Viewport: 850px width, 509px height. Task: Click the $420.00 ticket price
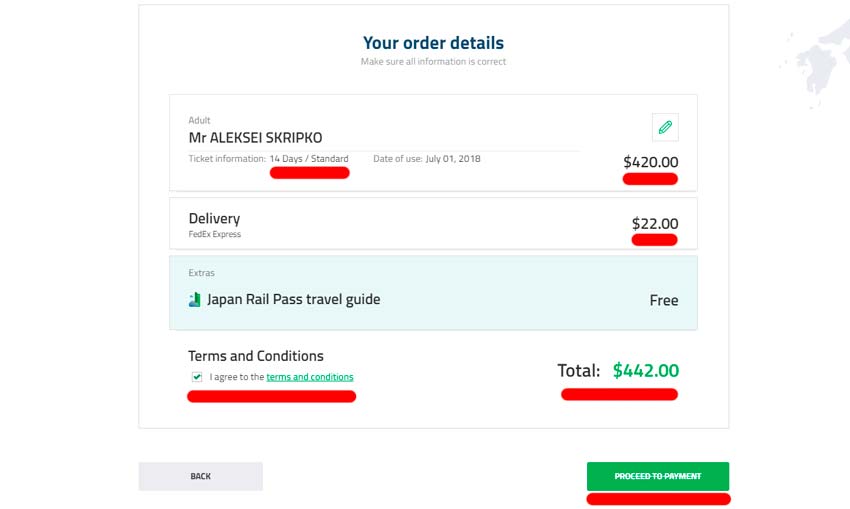coord(650,162)
